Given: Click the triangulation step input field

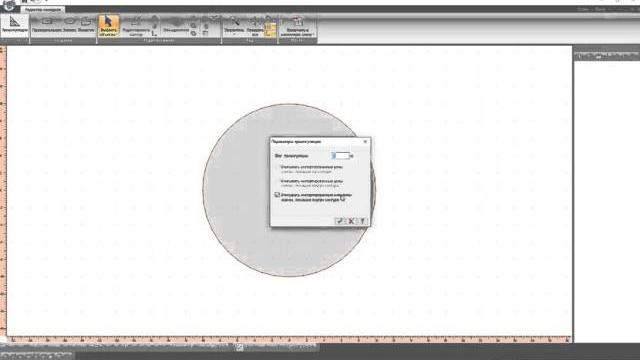Looking at the screenshot, I should coord(341,156).
